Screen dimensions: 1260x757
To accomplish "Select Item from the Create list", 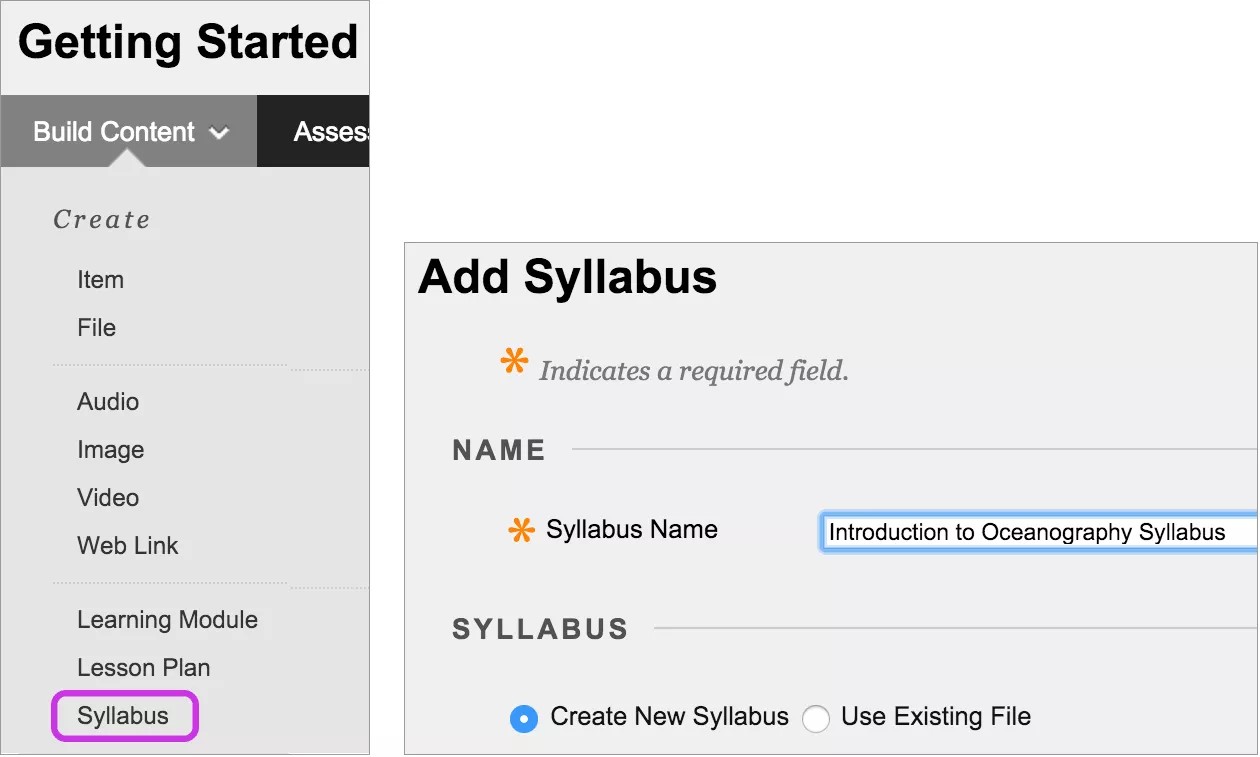I will click(100, 280).
